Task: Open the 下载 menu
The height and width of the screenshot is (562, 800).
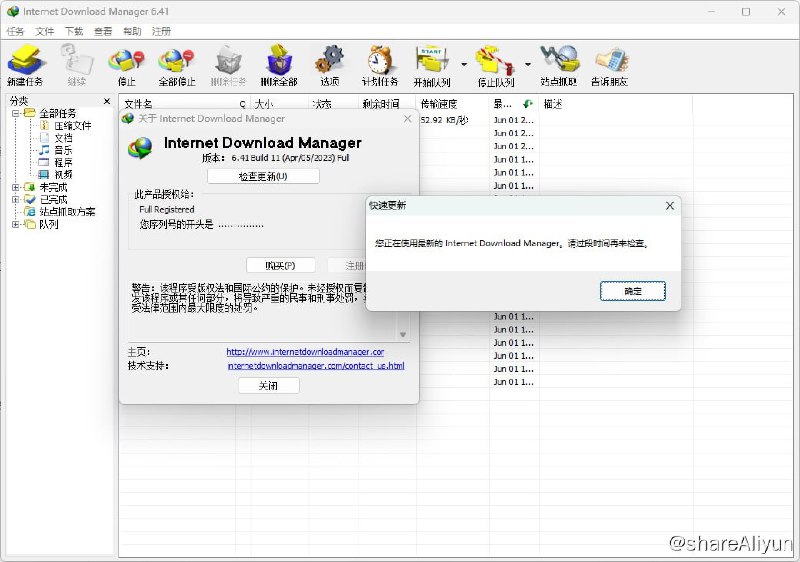Action: click(x=74, y=31)
